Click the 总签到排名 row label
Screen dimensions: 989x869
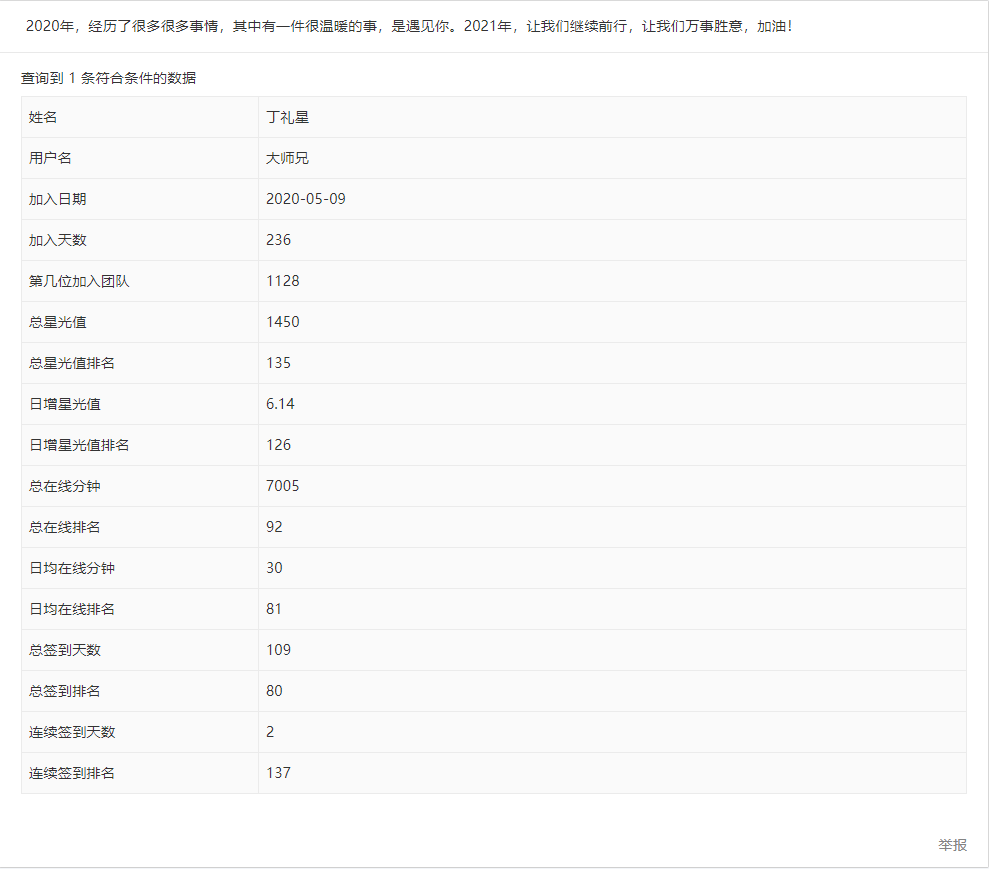[x=64, y=691]
